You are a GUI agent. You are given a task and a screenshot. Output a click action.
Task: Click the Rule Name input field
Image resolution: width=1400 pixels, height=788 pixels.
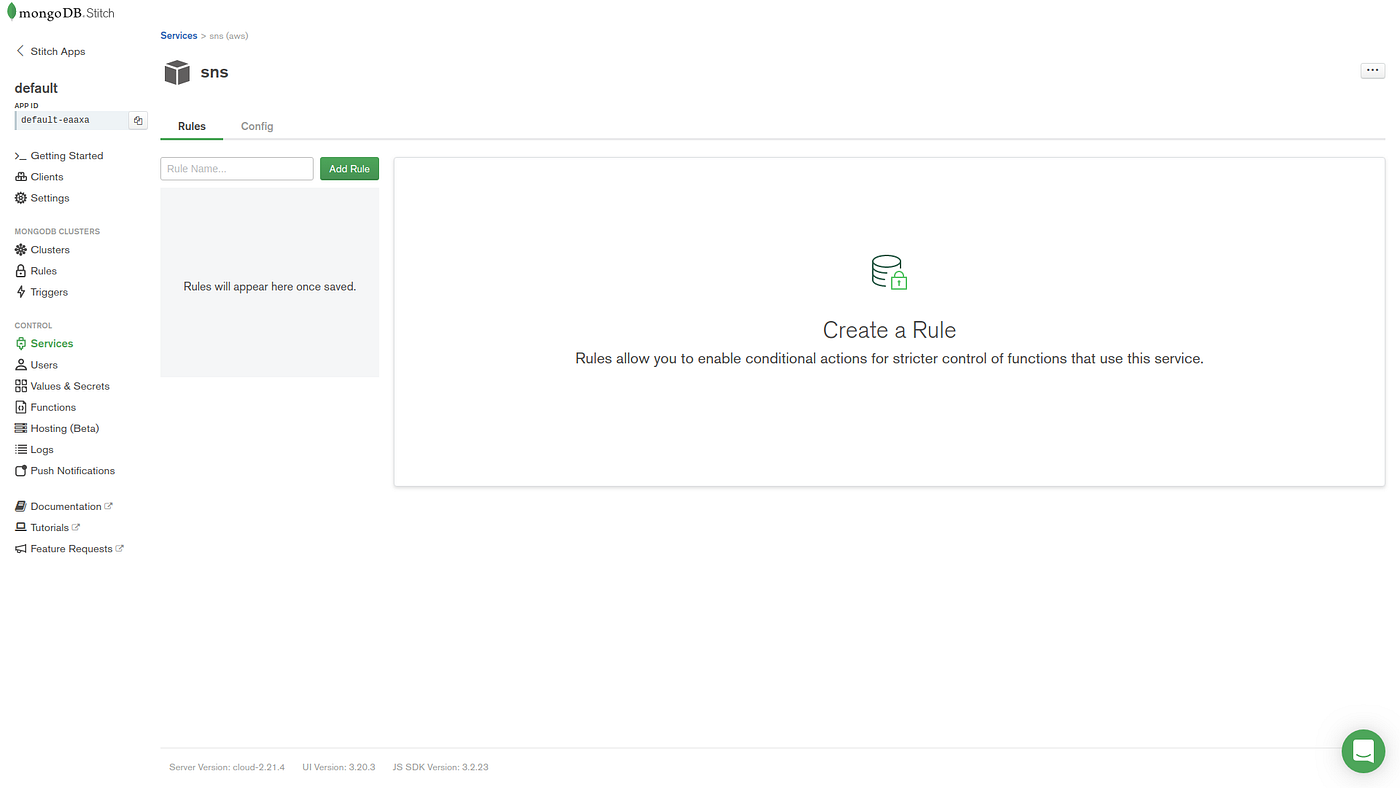pos(236,168)
